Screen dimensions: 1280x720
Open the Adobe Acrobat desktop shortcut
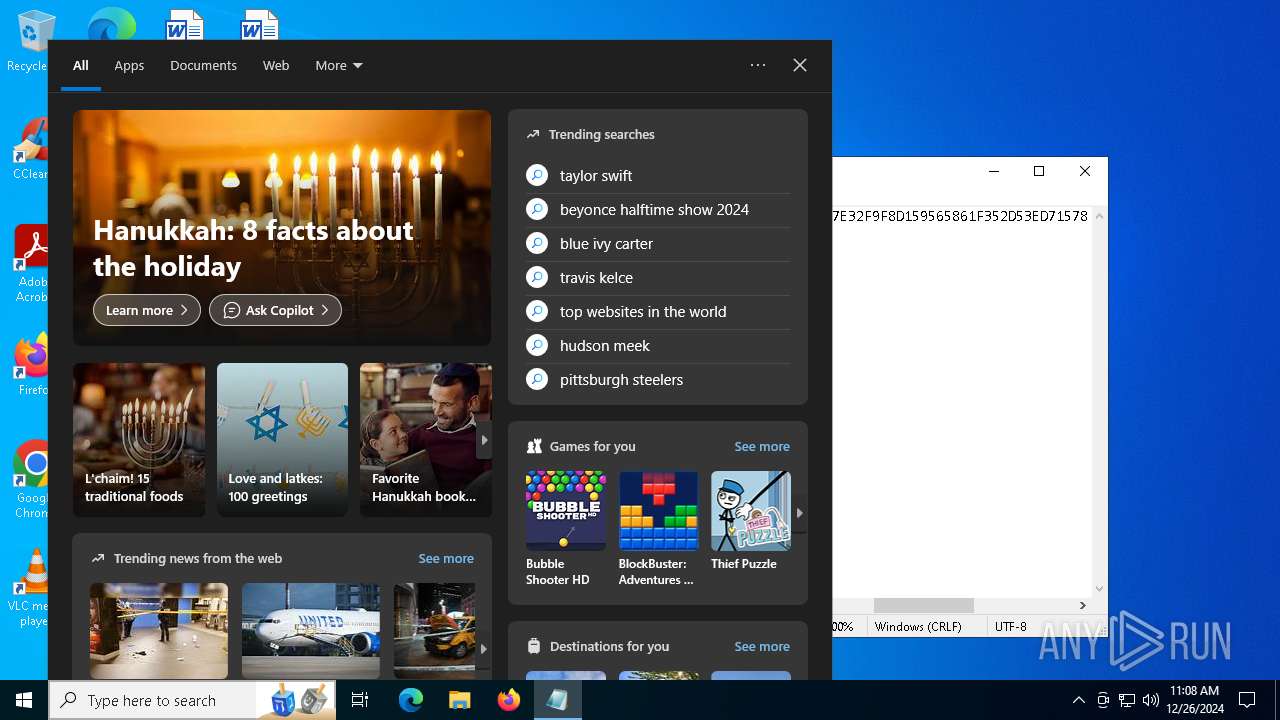(30, 263)
